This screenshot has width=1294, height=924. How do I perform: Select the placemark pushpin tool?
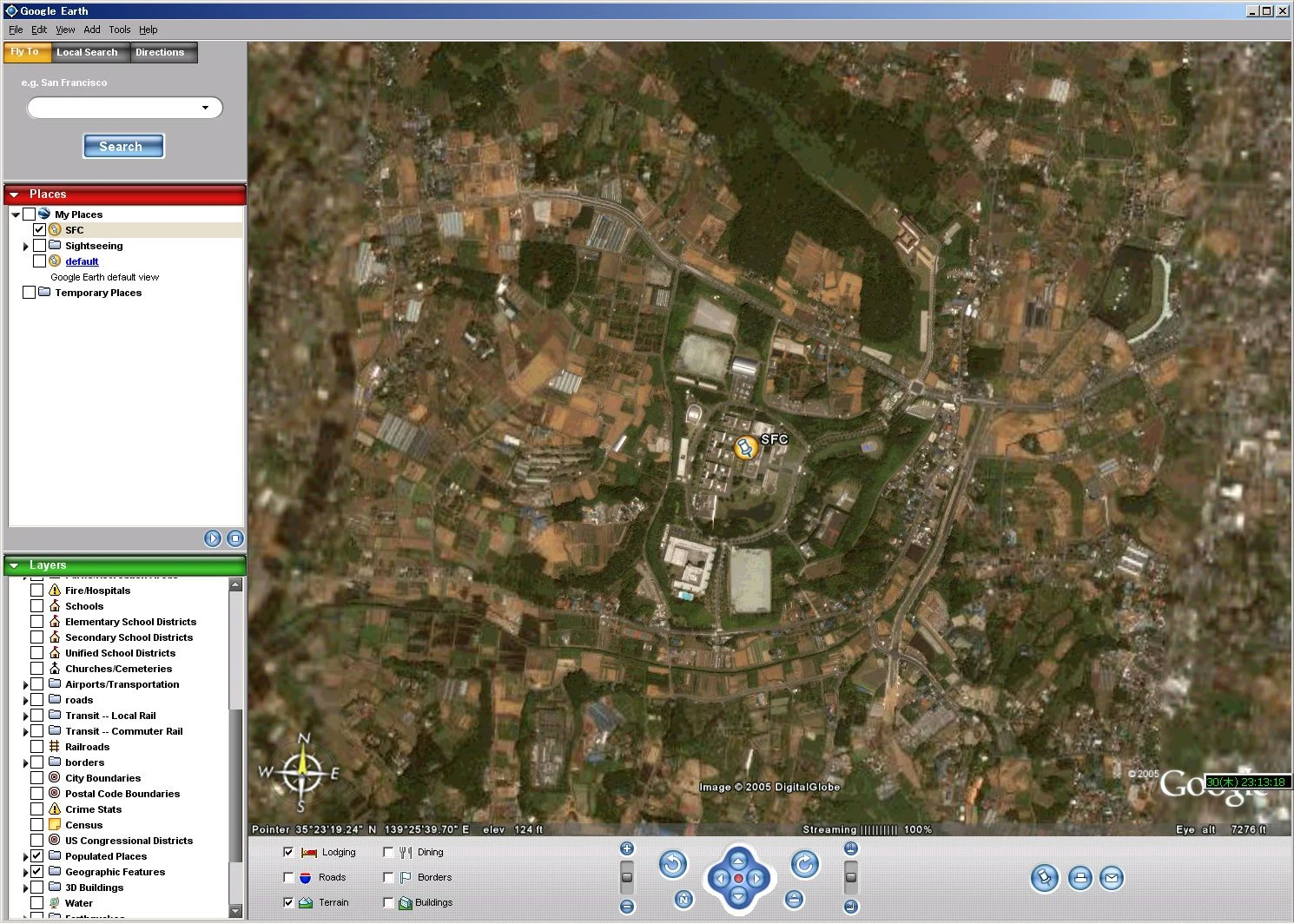(x=1045, y=877)
